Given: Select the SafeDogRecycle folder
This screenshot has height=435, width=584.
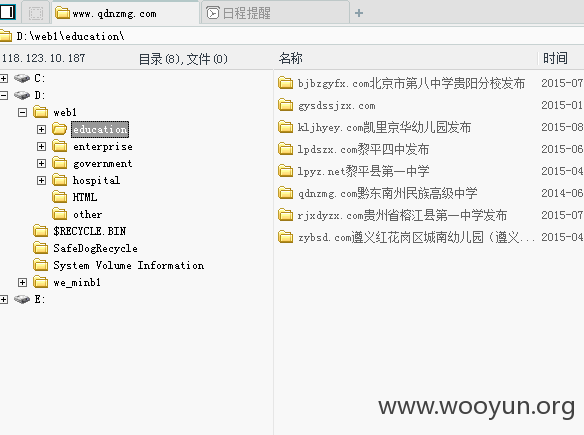Looking at the screenshot, I should pos(95,248).
